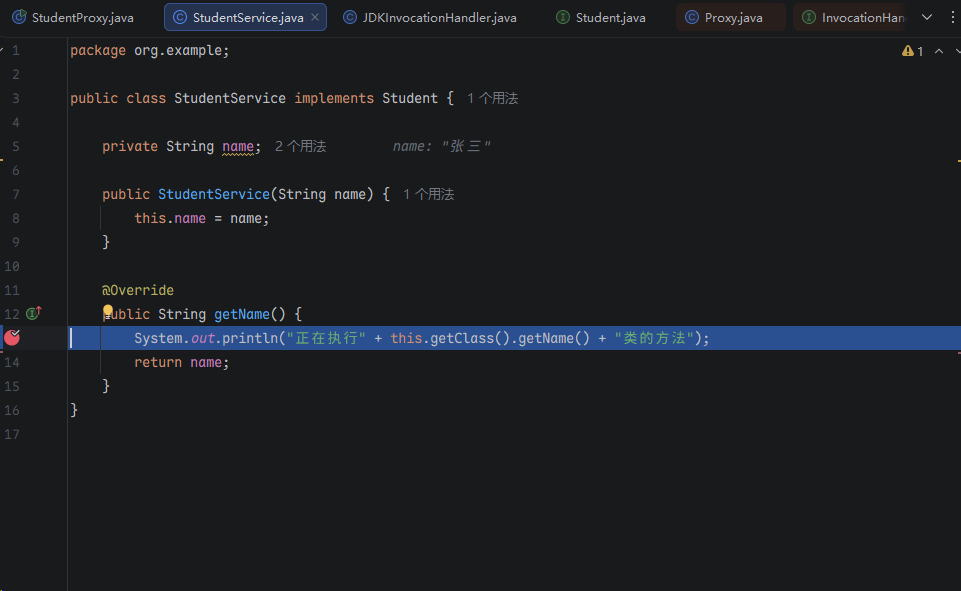
Task: Click the yellow warning indicator showing 1
Action: coord(913,51)
